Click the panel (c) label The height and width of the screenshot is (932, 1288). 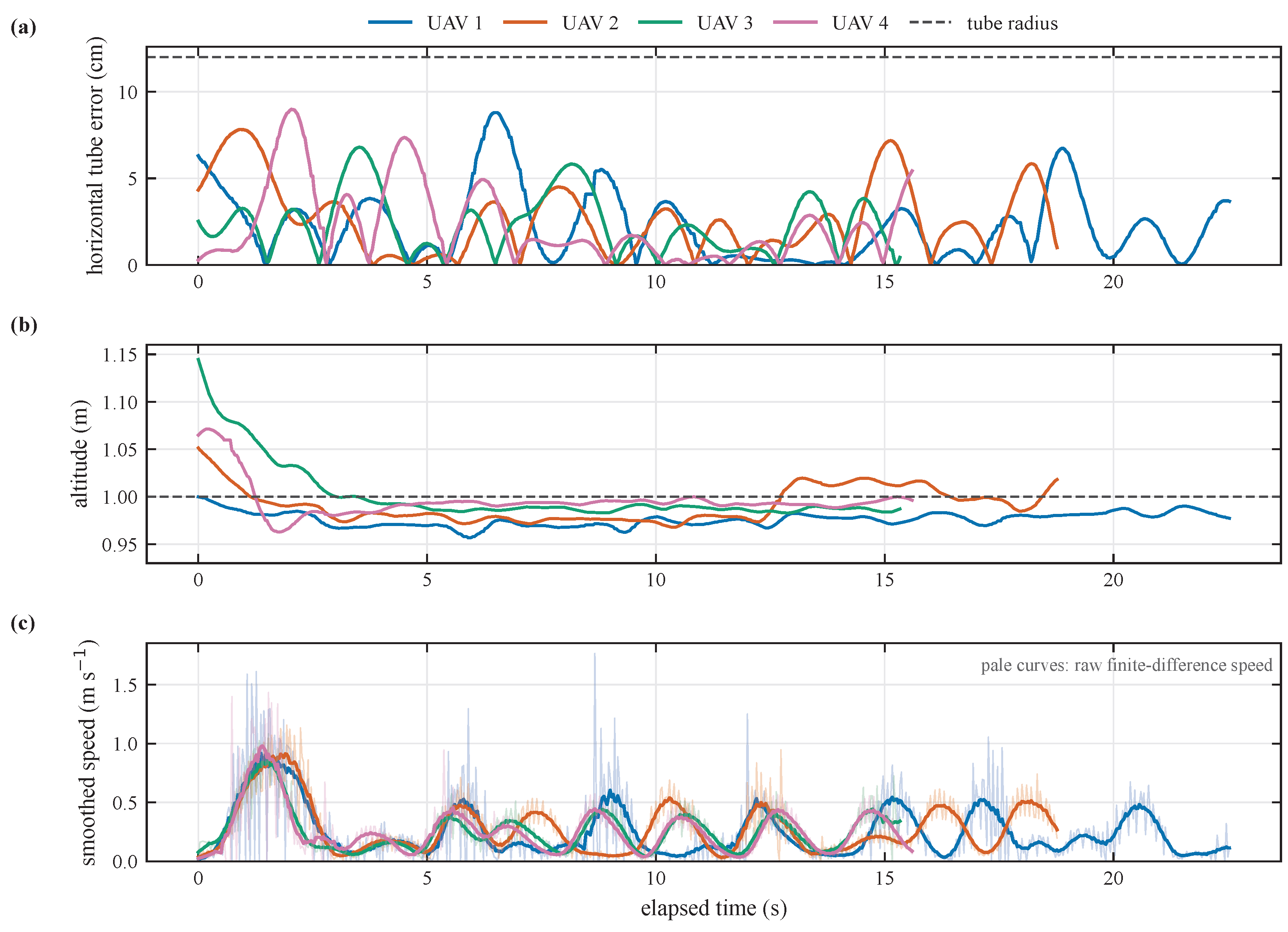(x=23, y=623)
